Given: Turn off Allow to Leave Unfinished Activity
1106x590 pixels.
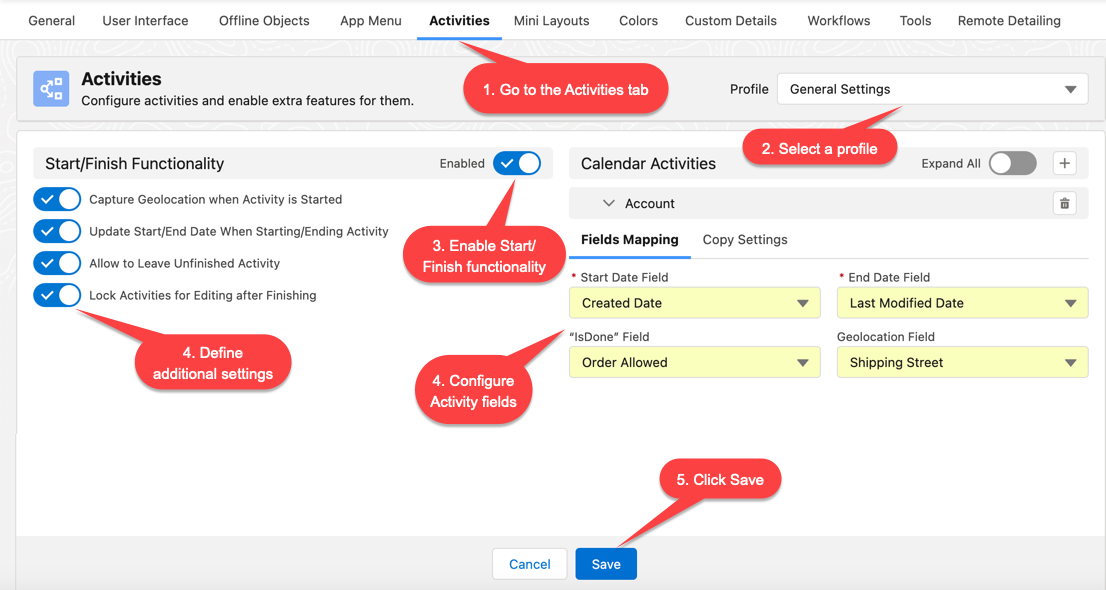Looking at the screenshot, I should [x=57, y=263].
